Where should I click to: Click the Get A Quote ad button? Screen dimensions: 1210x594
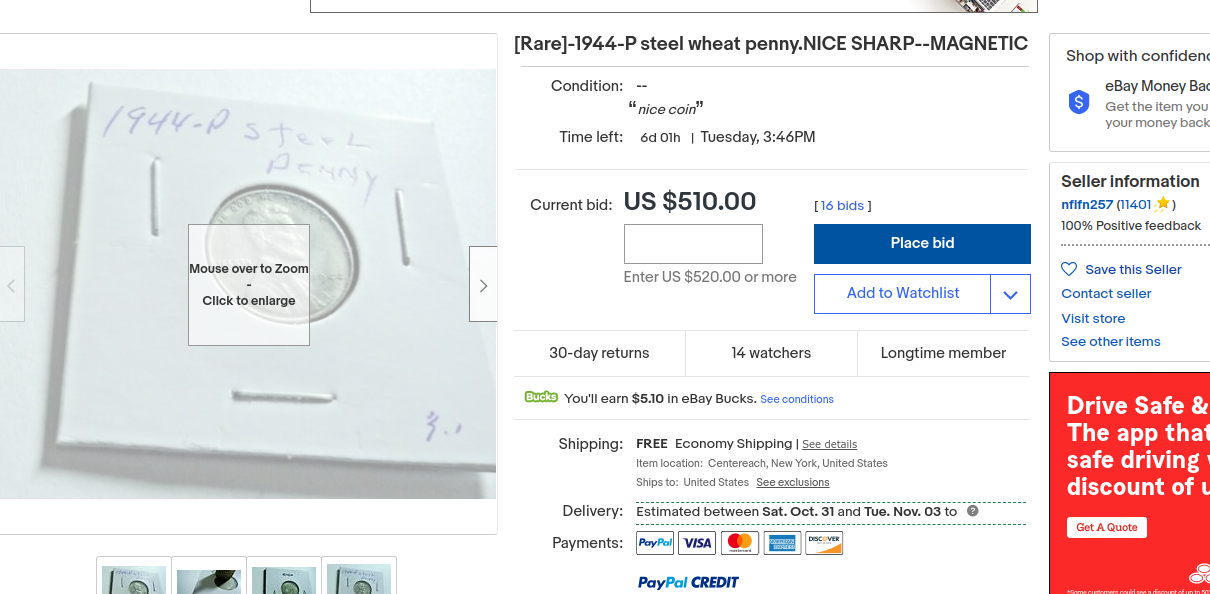pyautogui.click(x=1106, y=527)
